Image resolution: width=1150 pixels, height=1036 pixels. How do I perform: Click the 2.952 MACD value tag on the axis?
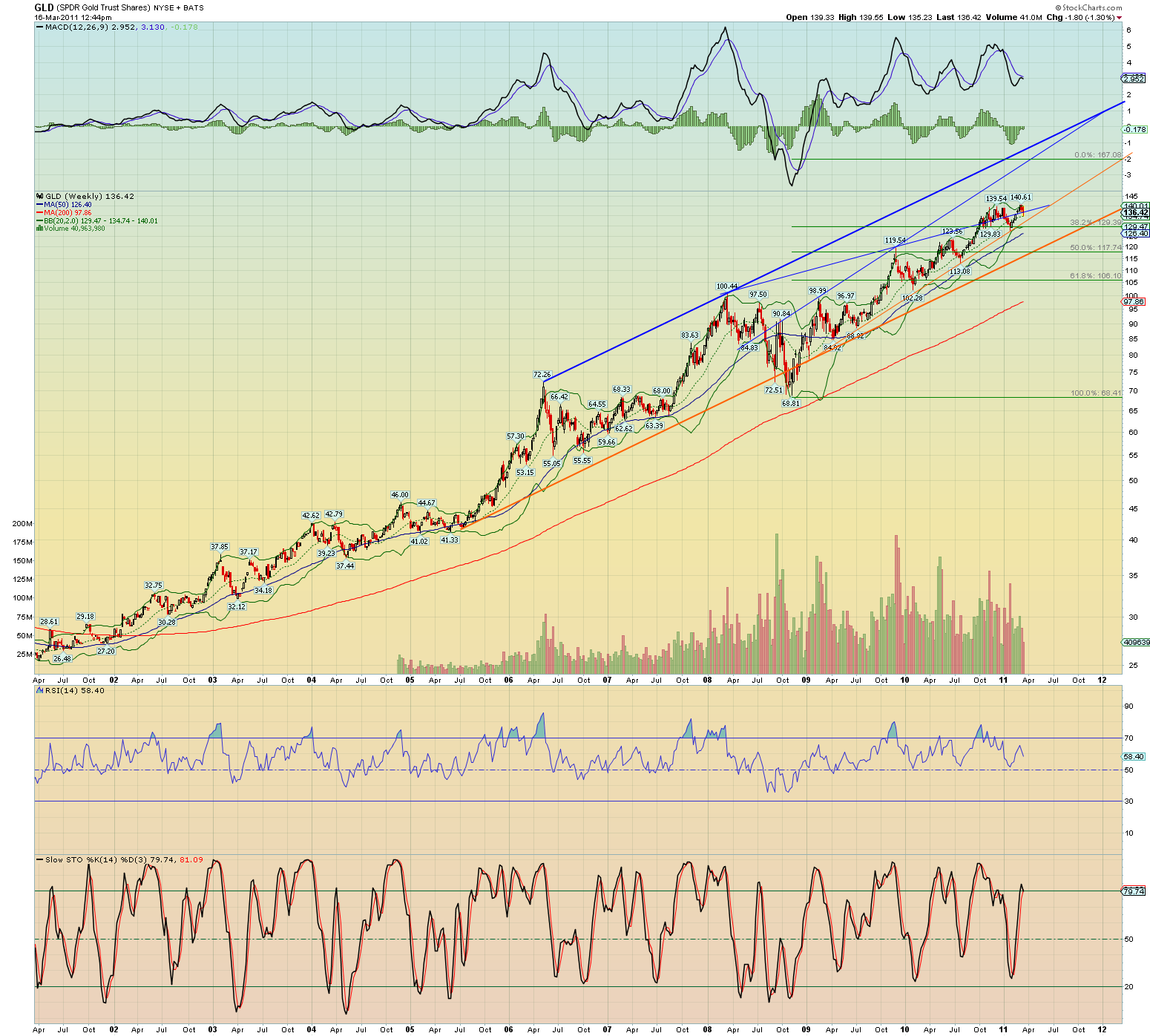click(x=1134, y=79)
